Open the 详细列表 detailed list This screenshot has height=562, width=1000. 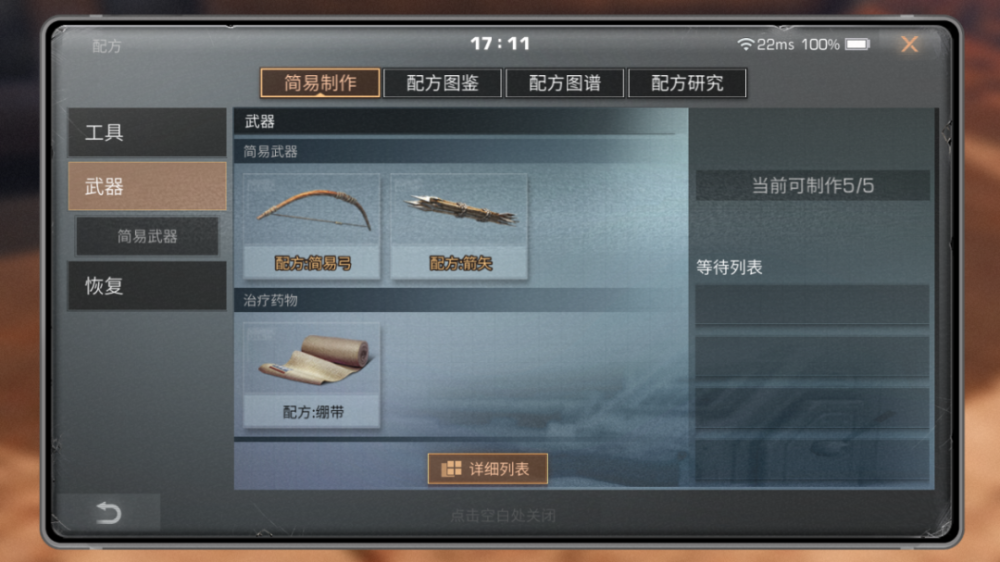coord(488,469)
